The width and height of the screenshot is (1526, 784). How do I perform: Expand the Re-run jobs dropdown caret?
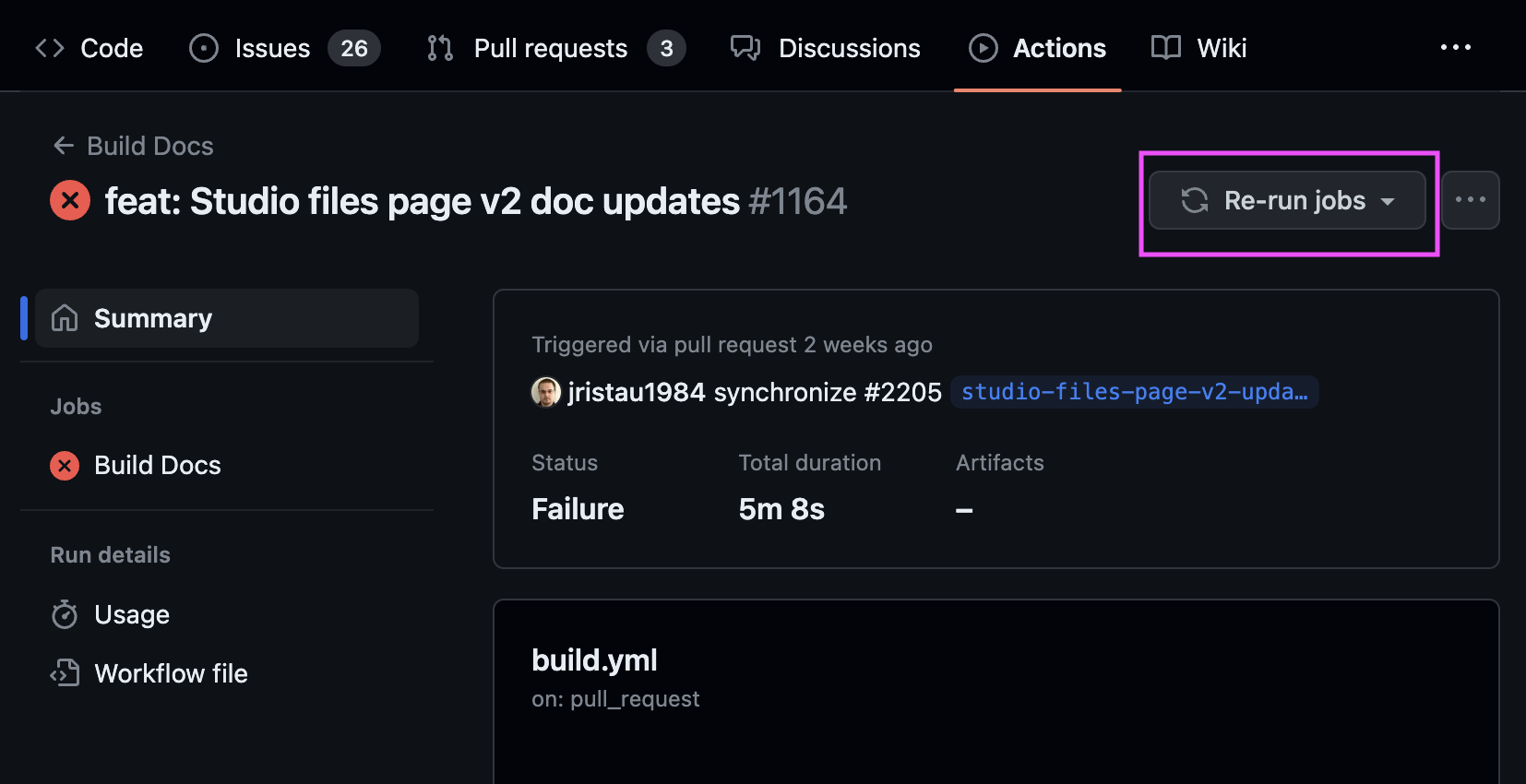1388,201
